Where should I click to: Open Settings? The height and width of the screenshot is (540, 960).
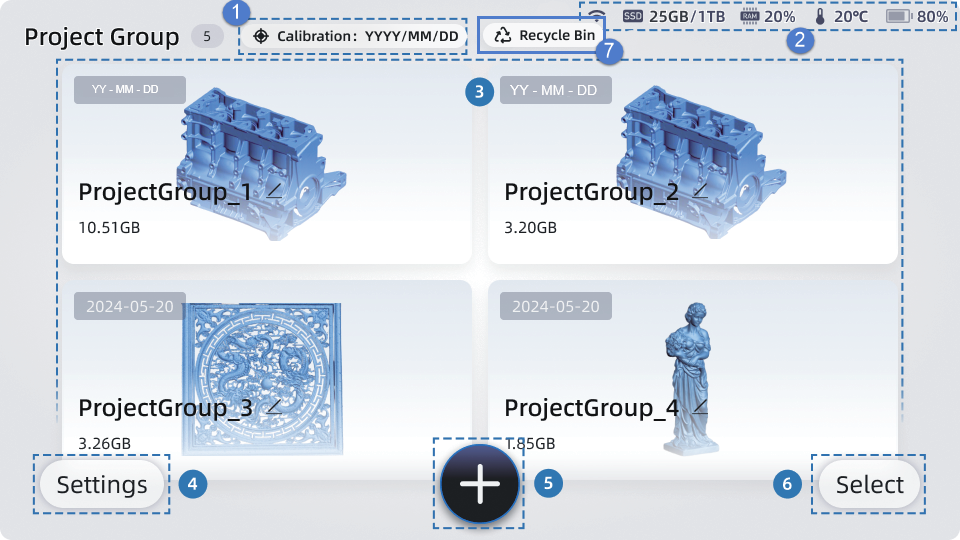click(102, 484)
